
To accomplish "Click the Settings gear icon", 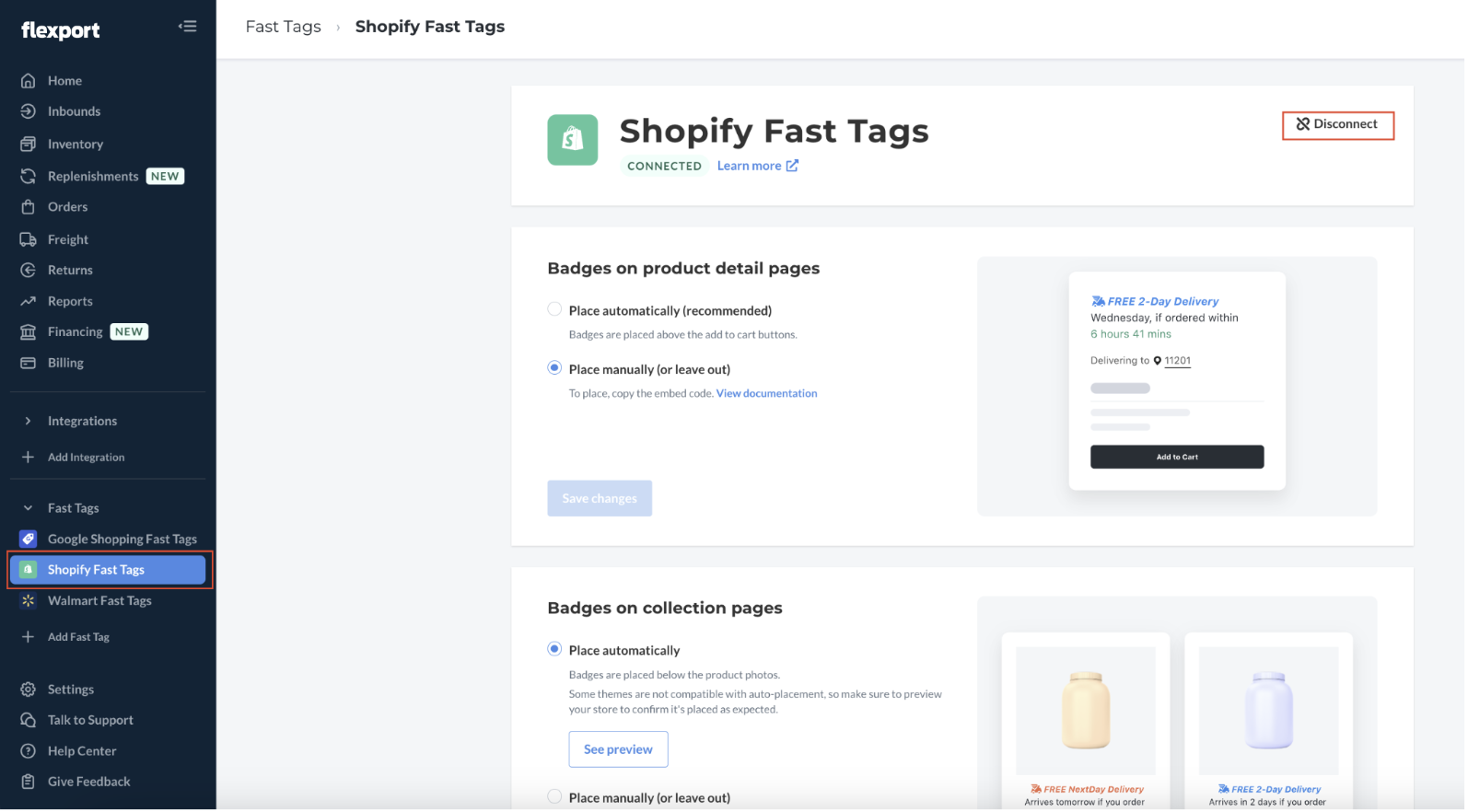I will [x=29, y=690].
